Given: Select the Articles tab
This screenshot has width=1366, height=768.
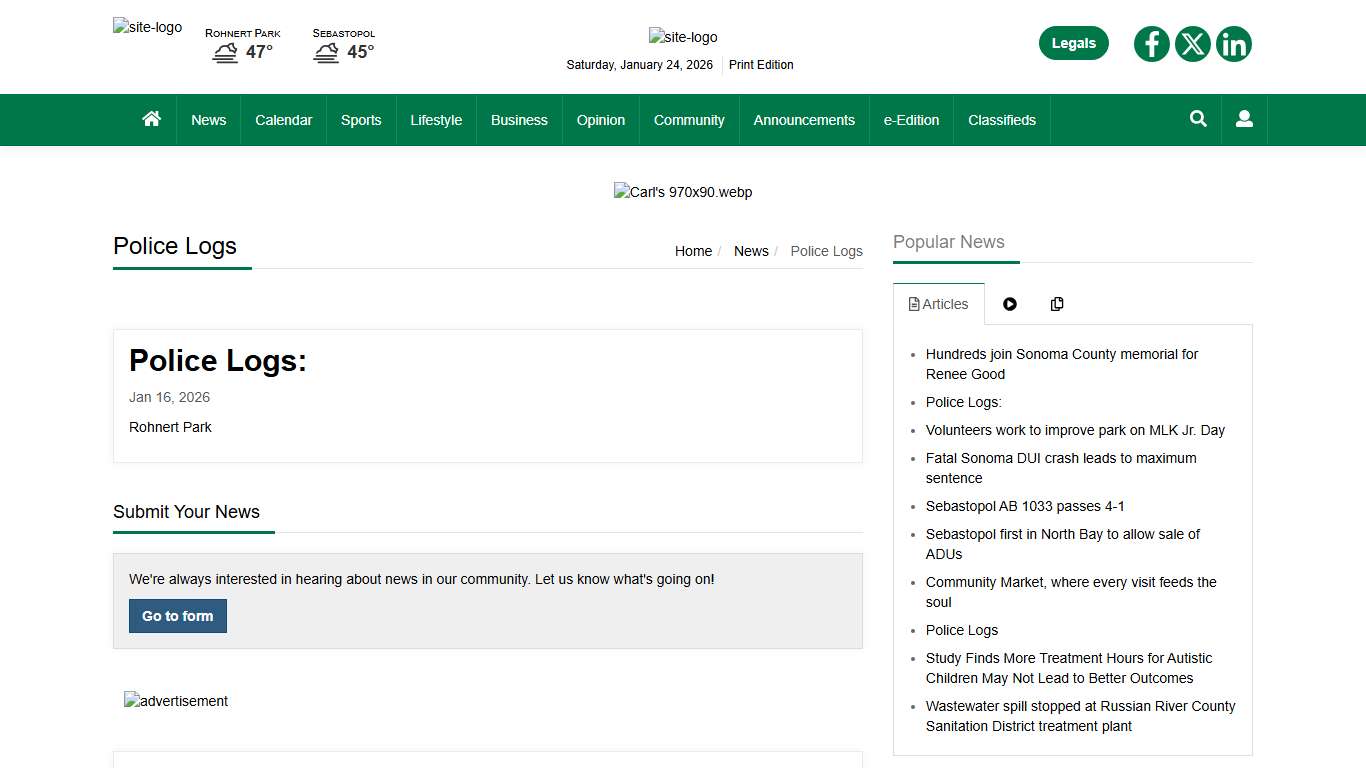Looking at the screenshot, I should pos(938,304).
